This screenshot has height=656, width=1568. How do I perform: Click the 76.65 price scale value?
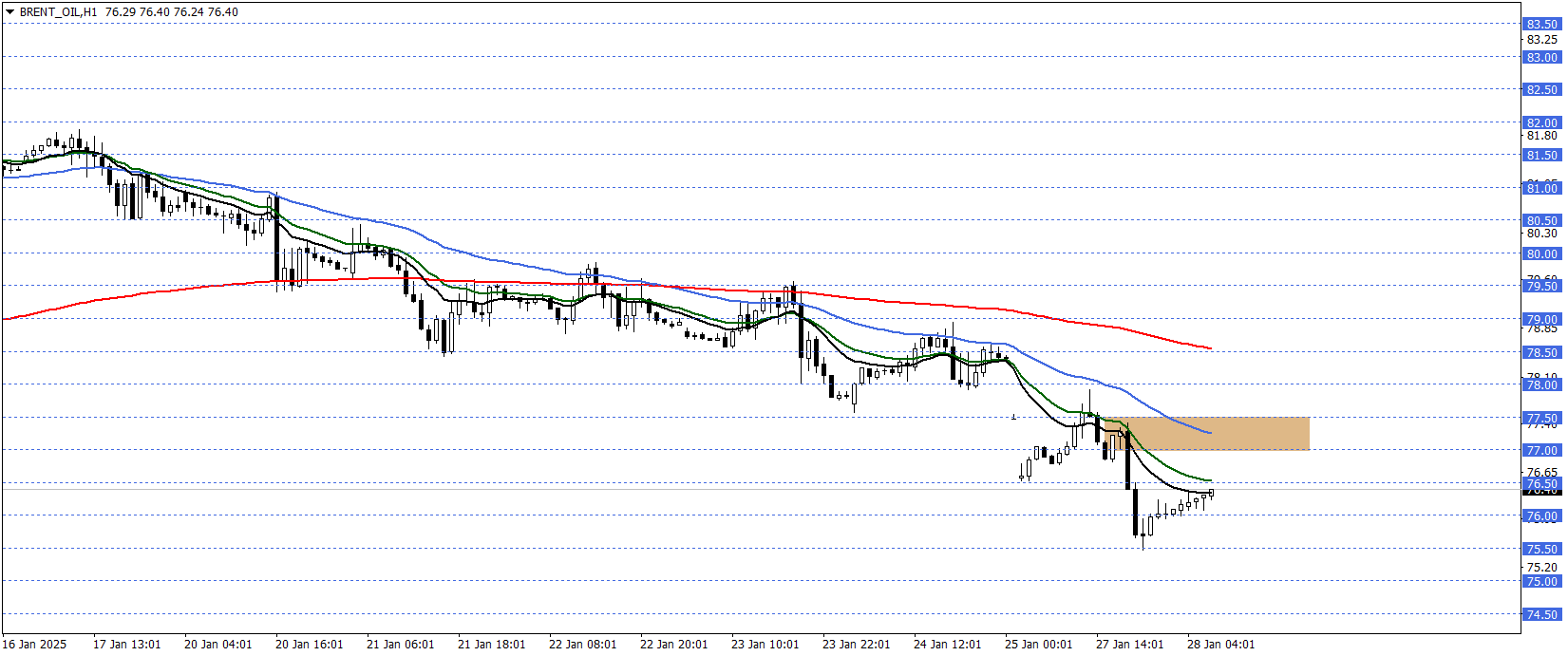click(x=1541, y=472)
